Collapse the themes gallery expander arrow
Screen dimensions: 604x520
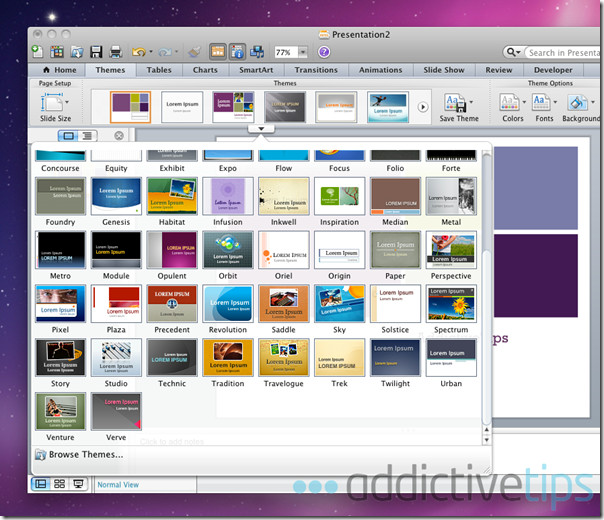[261, 129]
